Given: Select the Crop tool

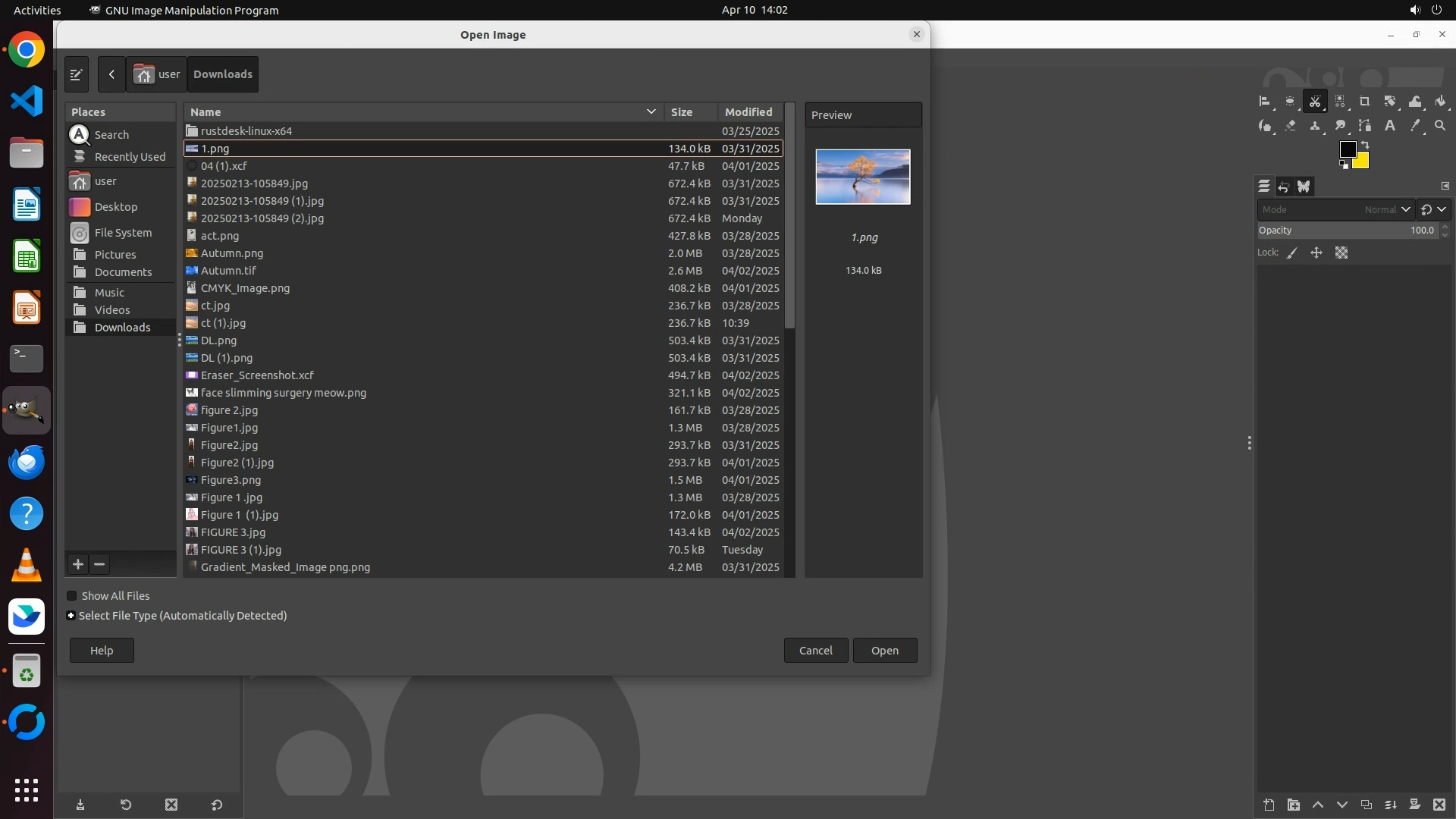Looking at the screenshot, I should point(1364,102).
